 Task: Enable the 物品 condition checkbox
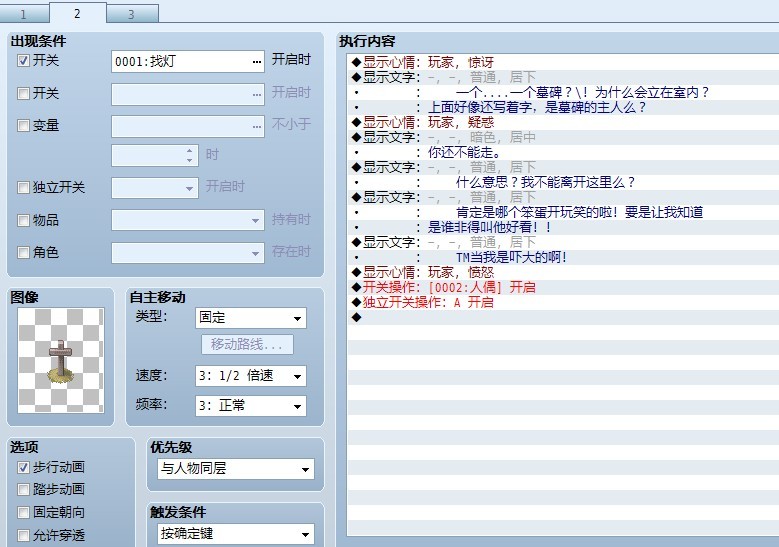tap(23, 220)
